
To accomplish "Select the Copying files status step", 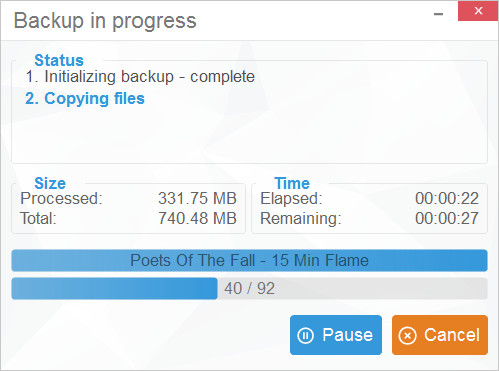I will click(x=85, y=99).
